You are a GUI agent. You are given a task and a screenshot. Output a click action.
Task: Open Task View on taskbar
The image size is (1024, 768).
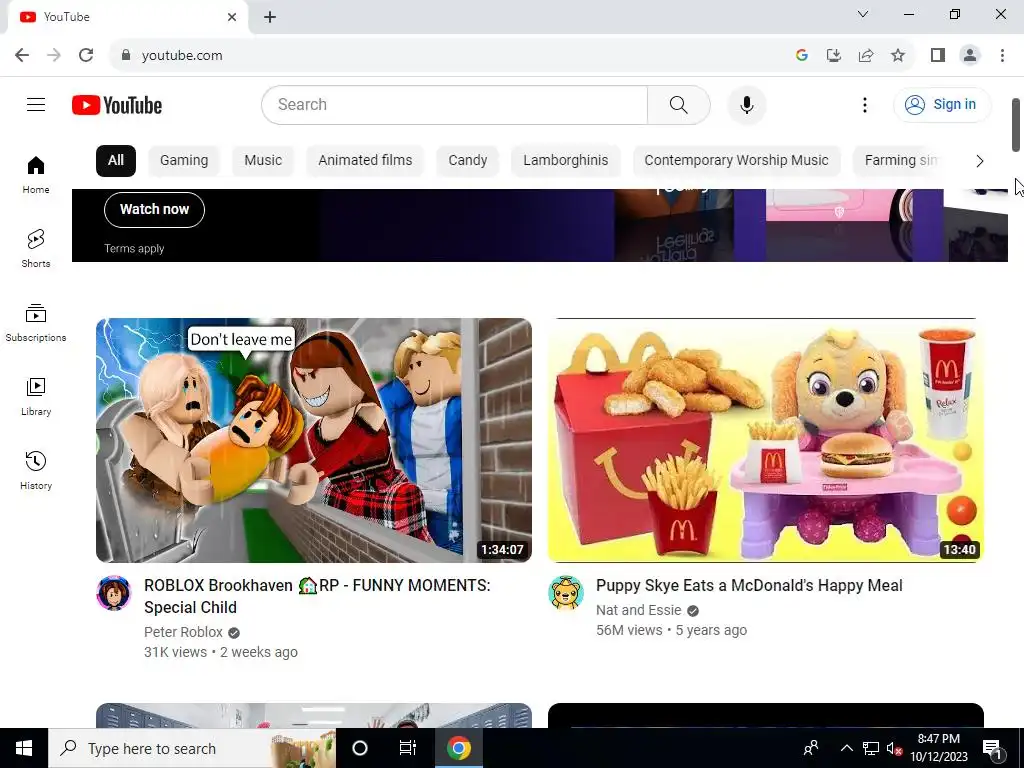click(x=408, y=748)
